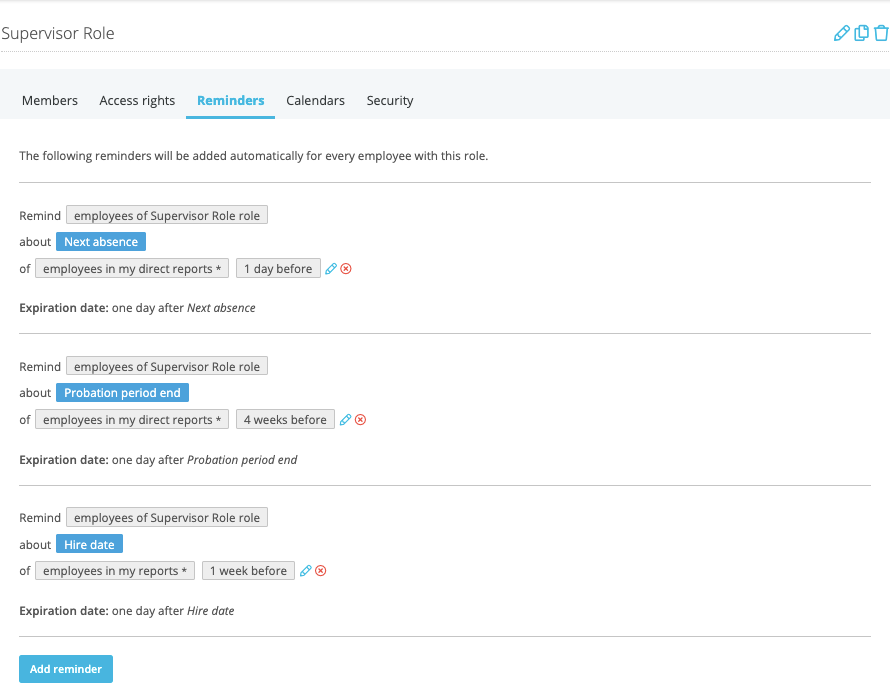Click the '1 day before' timing field
890x697 pixels.
[278, 269]
